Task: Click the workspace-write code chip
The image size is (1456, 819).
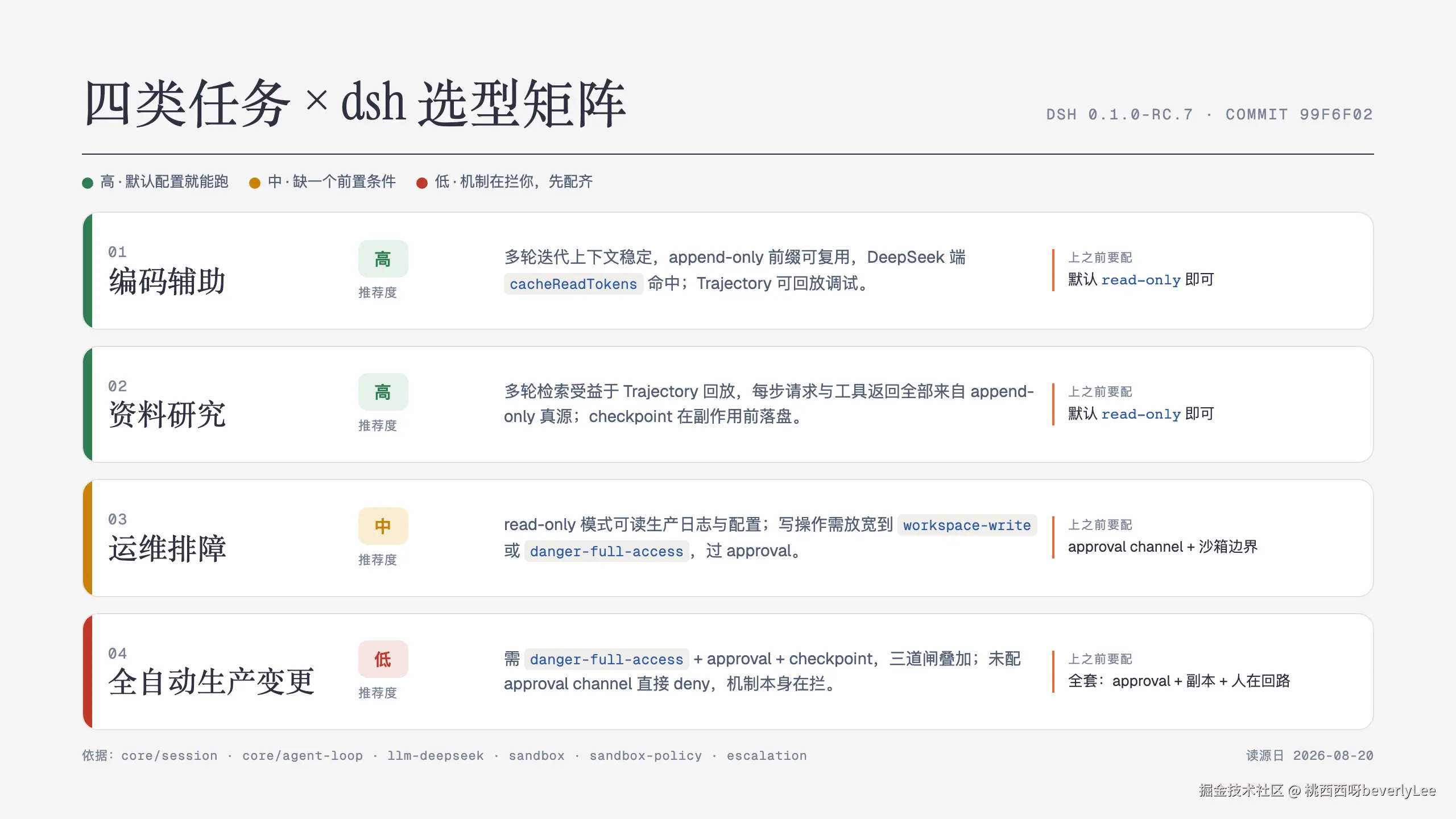Action: pyautogui.click(x=967, y=525)
